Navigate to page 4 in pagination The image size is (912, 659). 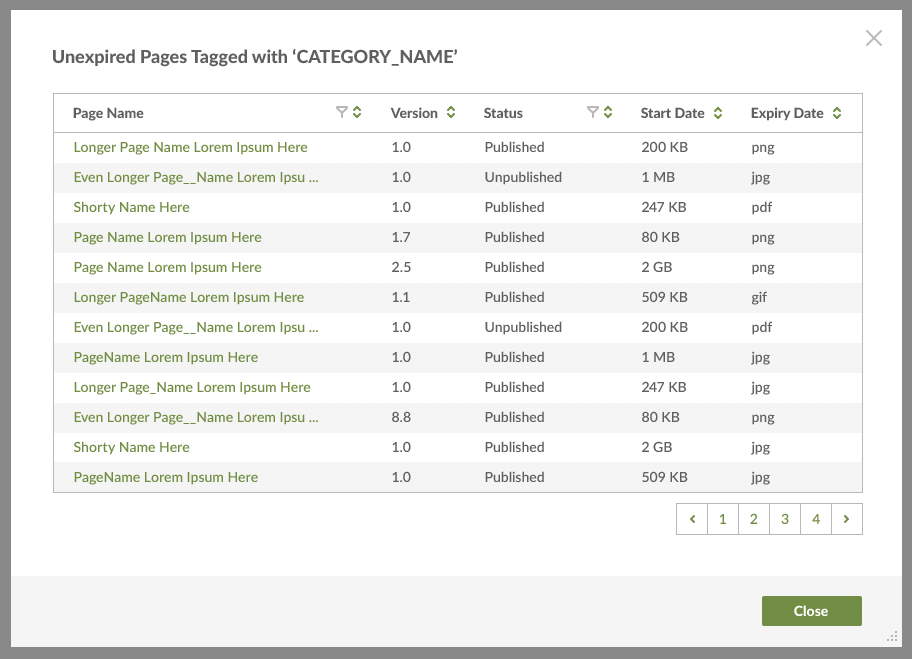tap(816, 519)
